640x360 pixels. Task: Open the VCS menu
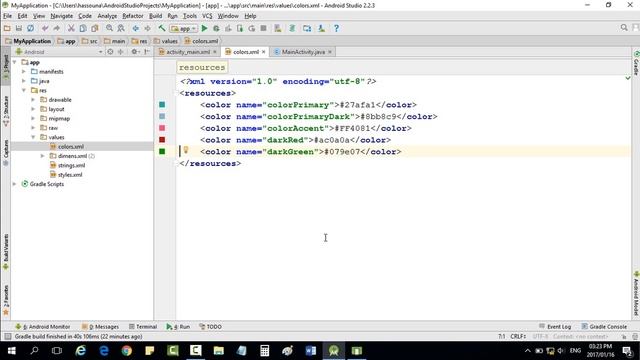coord(207,16)
